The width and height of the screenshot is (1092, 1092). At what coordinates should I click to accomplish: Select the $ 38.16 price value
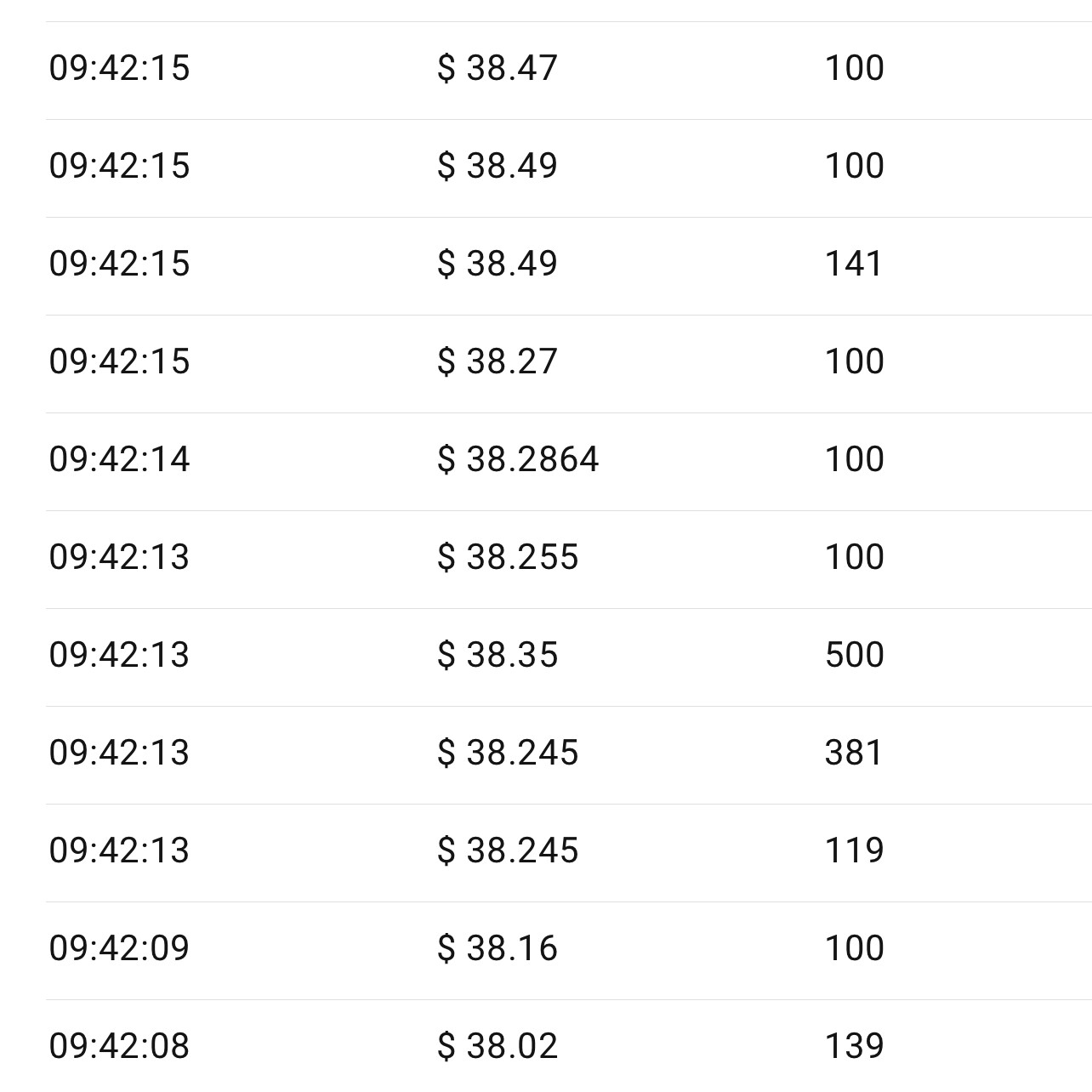(498, 948)
